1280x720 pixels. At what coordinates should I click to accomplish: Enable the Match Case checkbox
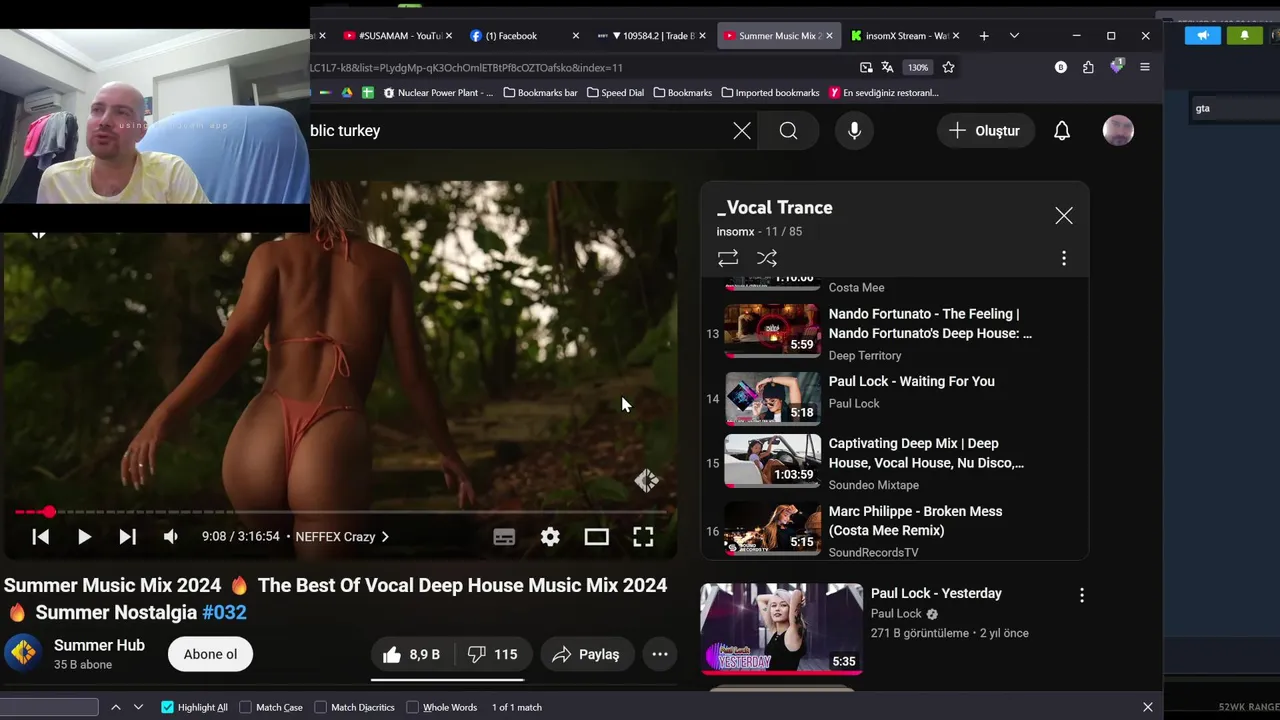click(246, 707)
